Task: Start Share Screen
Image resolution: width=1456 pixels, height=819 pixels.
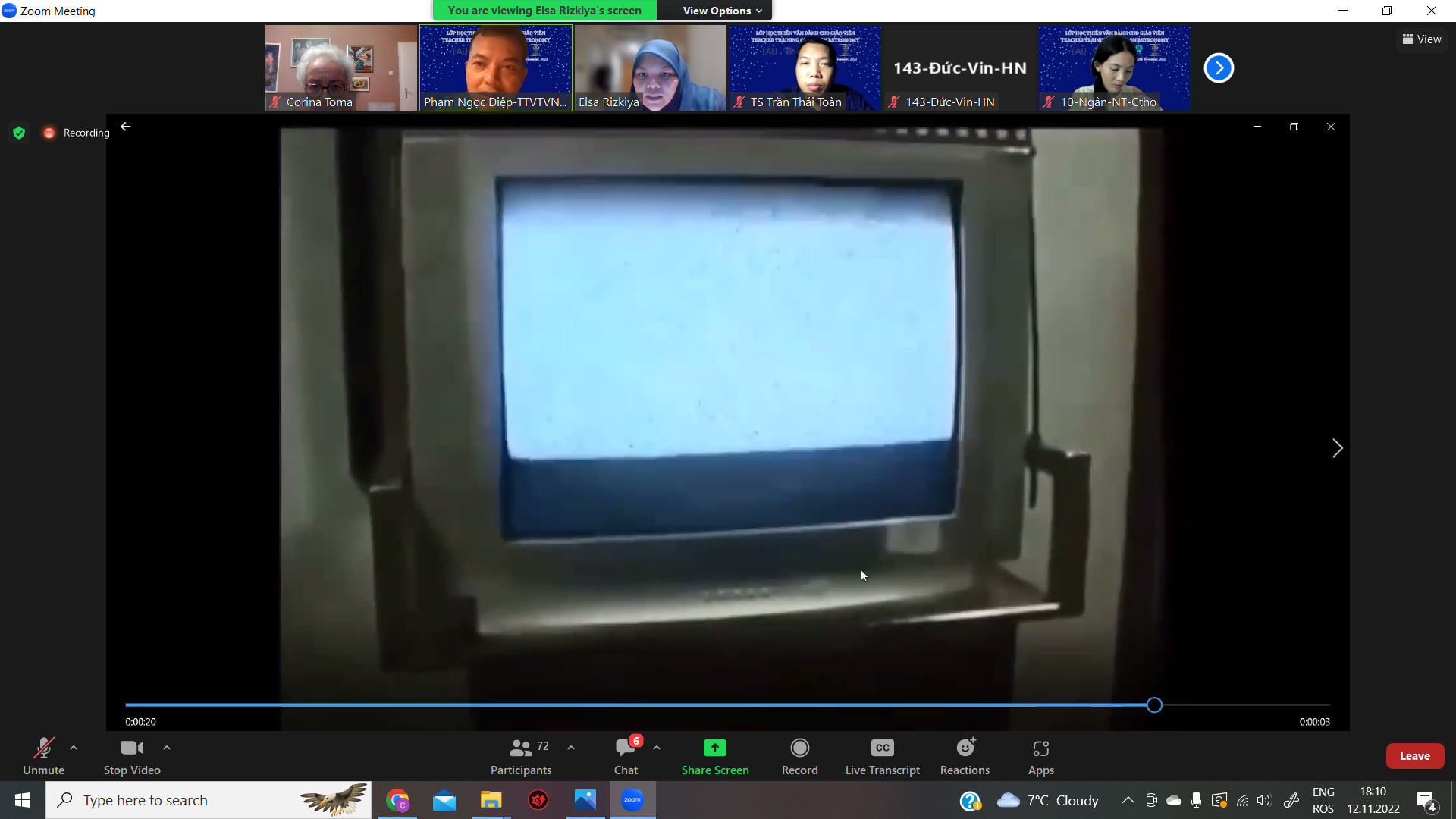Action: coord(715,756)
